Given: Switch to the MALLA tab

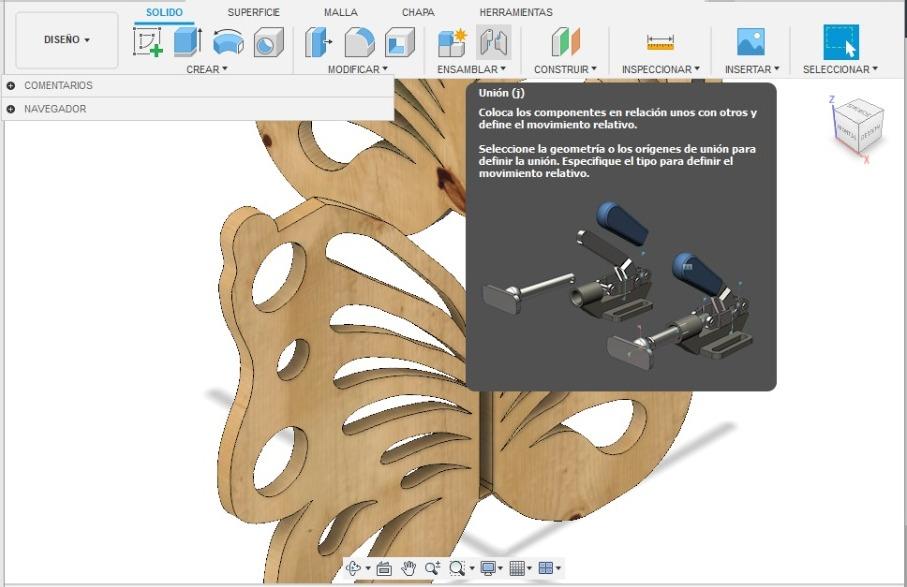Looking at the screenshot, I should pyautogui.click(x=341, y=12).
